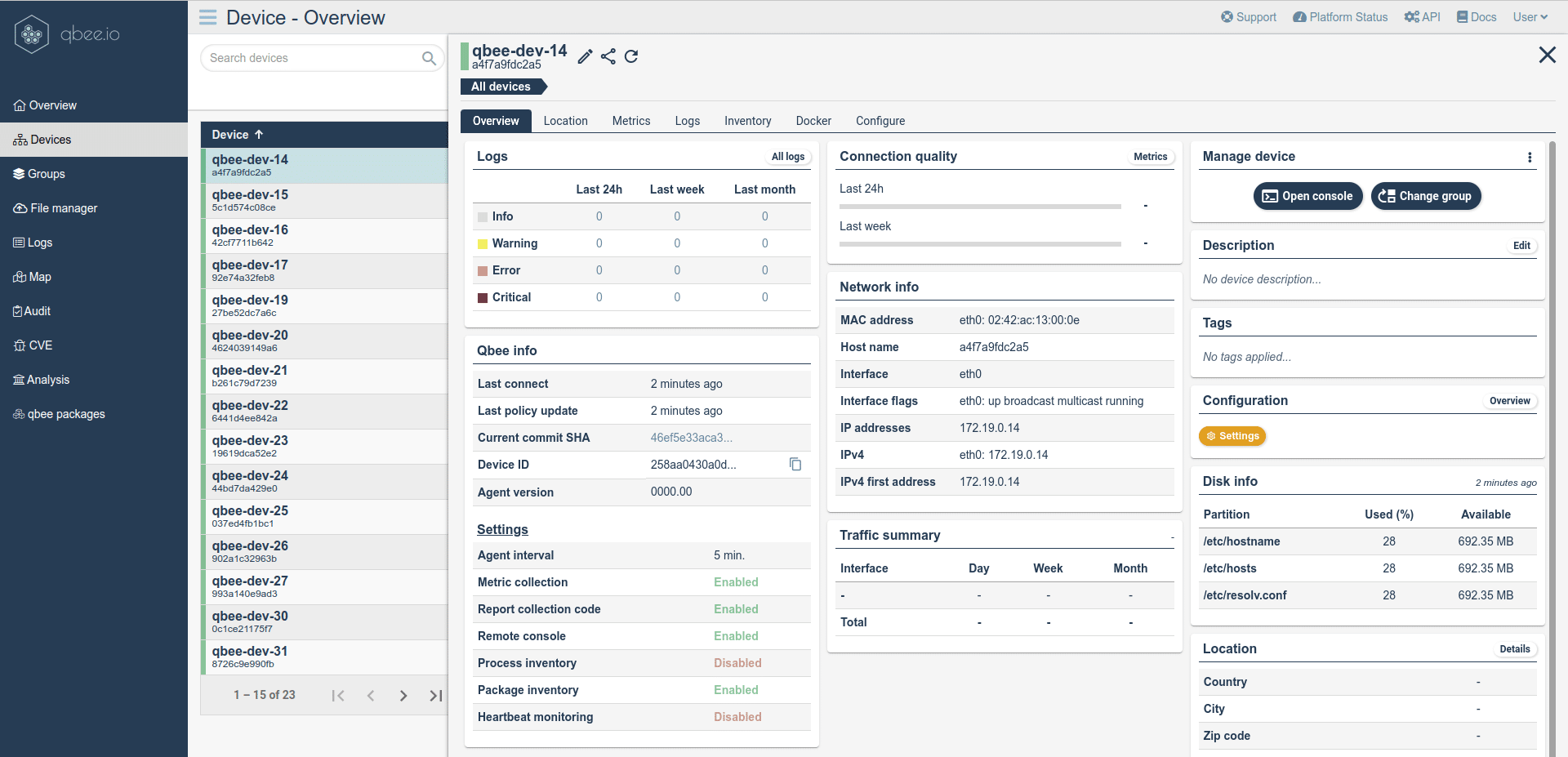Image resolution: width=1568 pixels, height=757 pixels.
Task: Go to next page of devices
Action: click(x=403, y=696)
